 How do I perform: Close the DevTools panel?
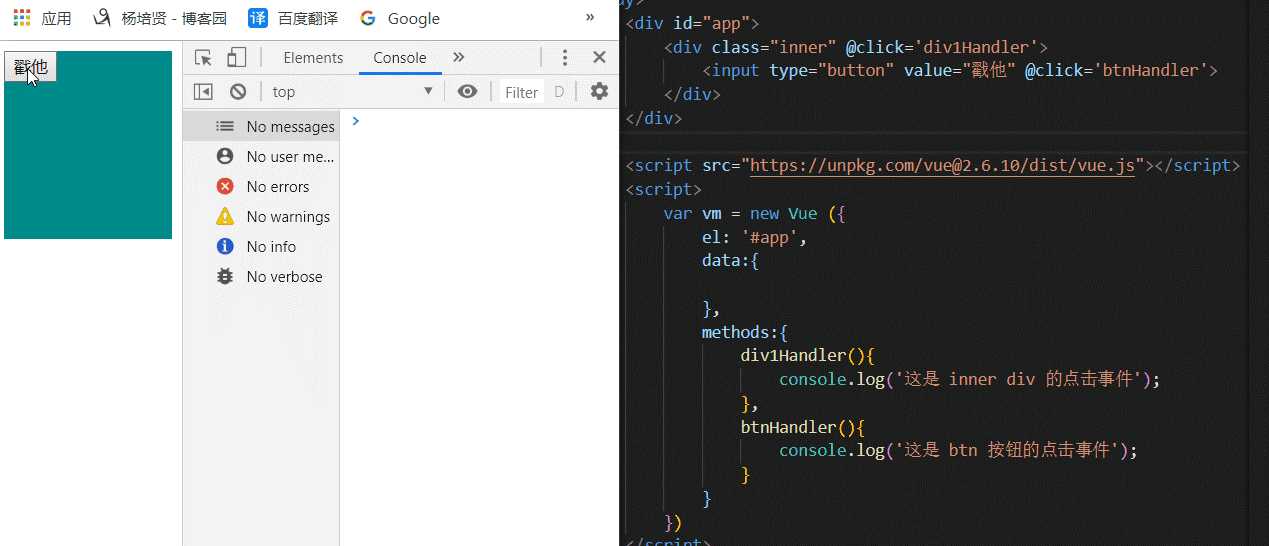coord(599,57)
